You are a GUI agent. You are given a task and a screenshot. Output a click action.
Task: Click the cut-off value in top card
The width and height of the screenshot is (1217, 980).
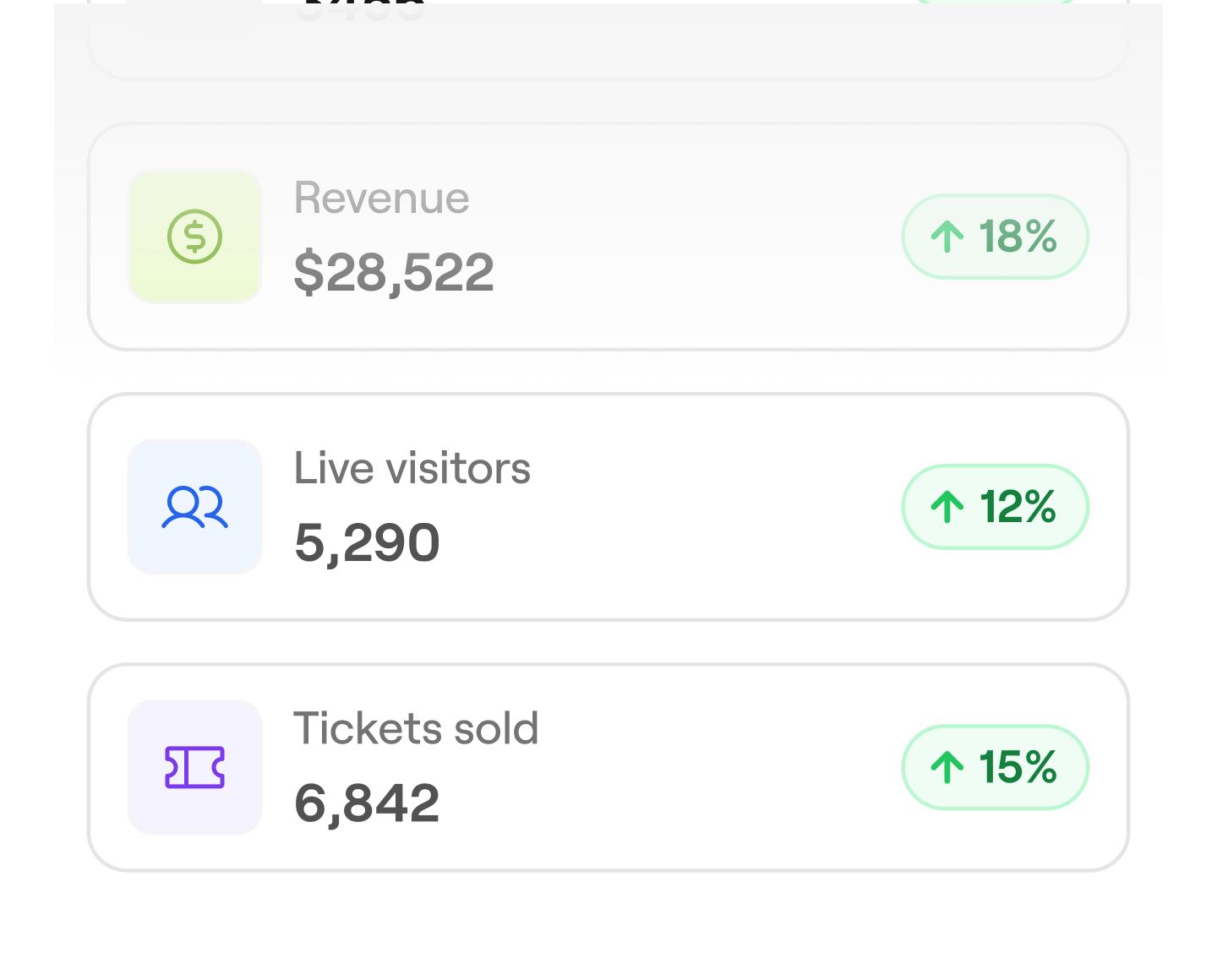361,10
